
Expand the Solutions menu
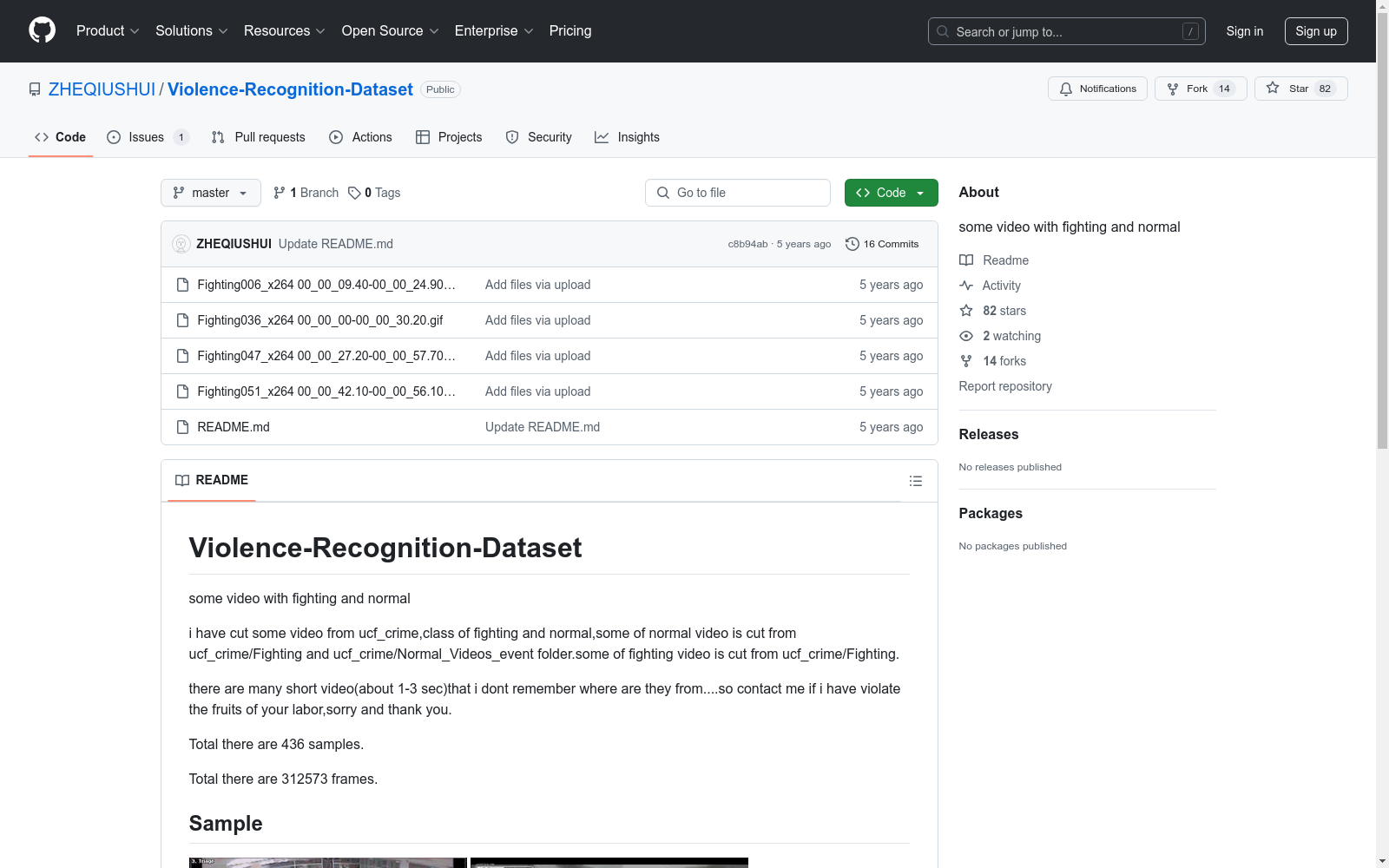(x=192, y=31)
